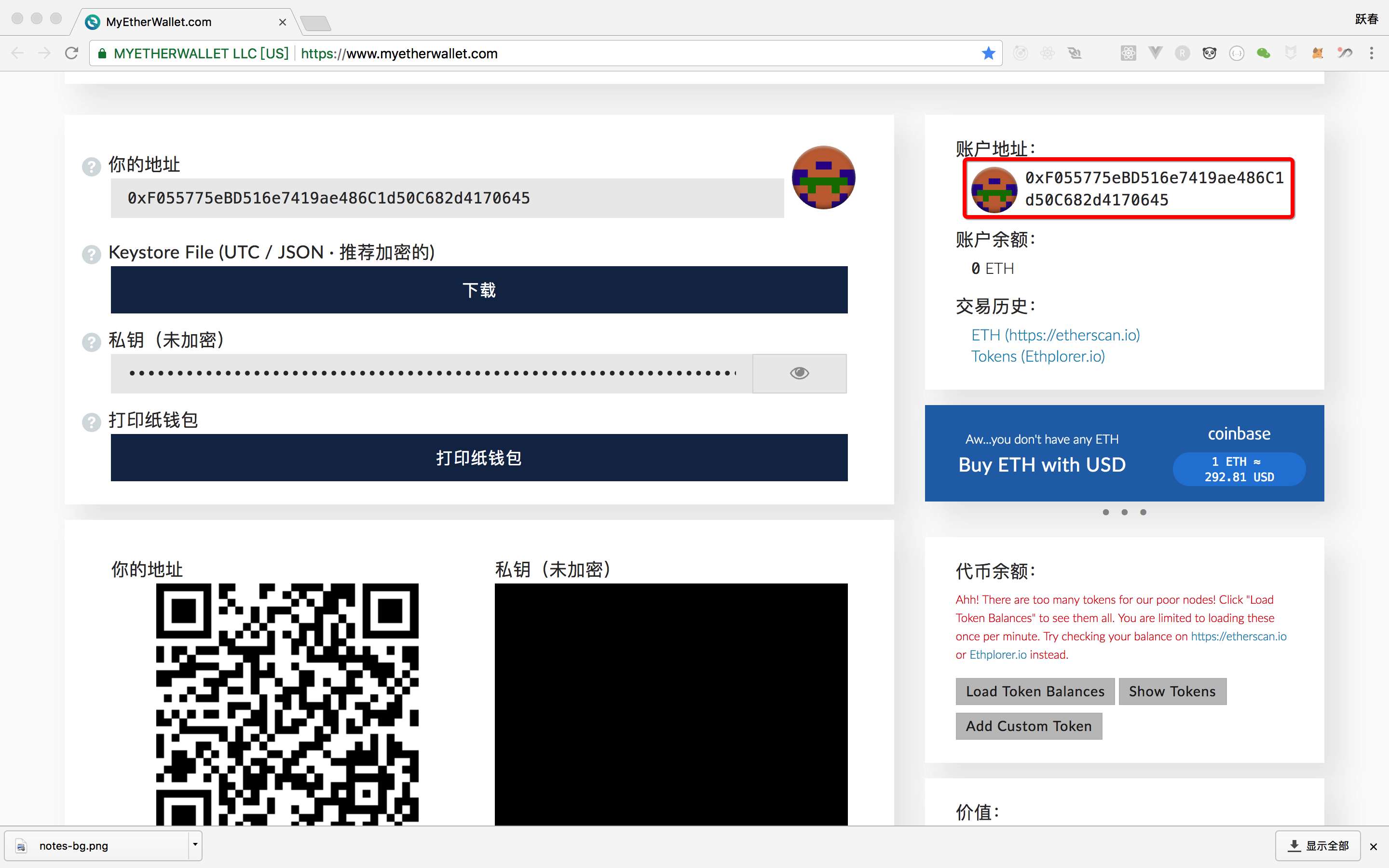Open help for 打印纸钱包
The image size is (1389, 868).
point(91,422)
